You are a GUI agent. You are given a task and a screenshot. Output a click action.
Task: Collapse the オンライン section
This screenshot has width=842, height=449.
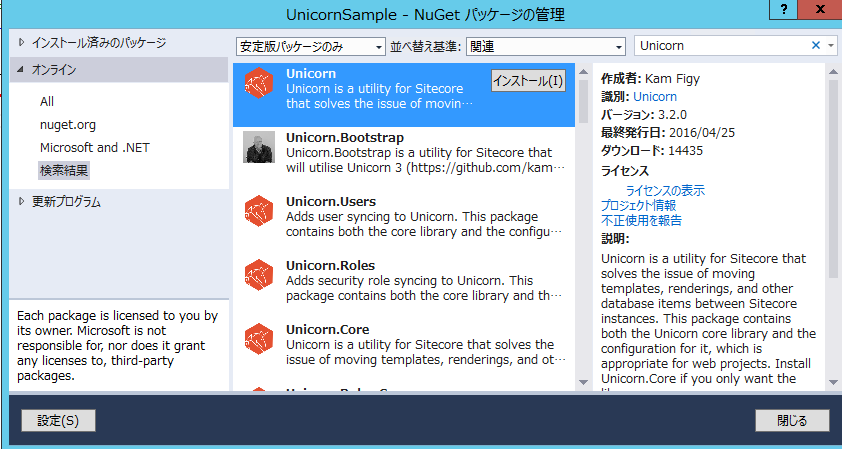(21, 69)
